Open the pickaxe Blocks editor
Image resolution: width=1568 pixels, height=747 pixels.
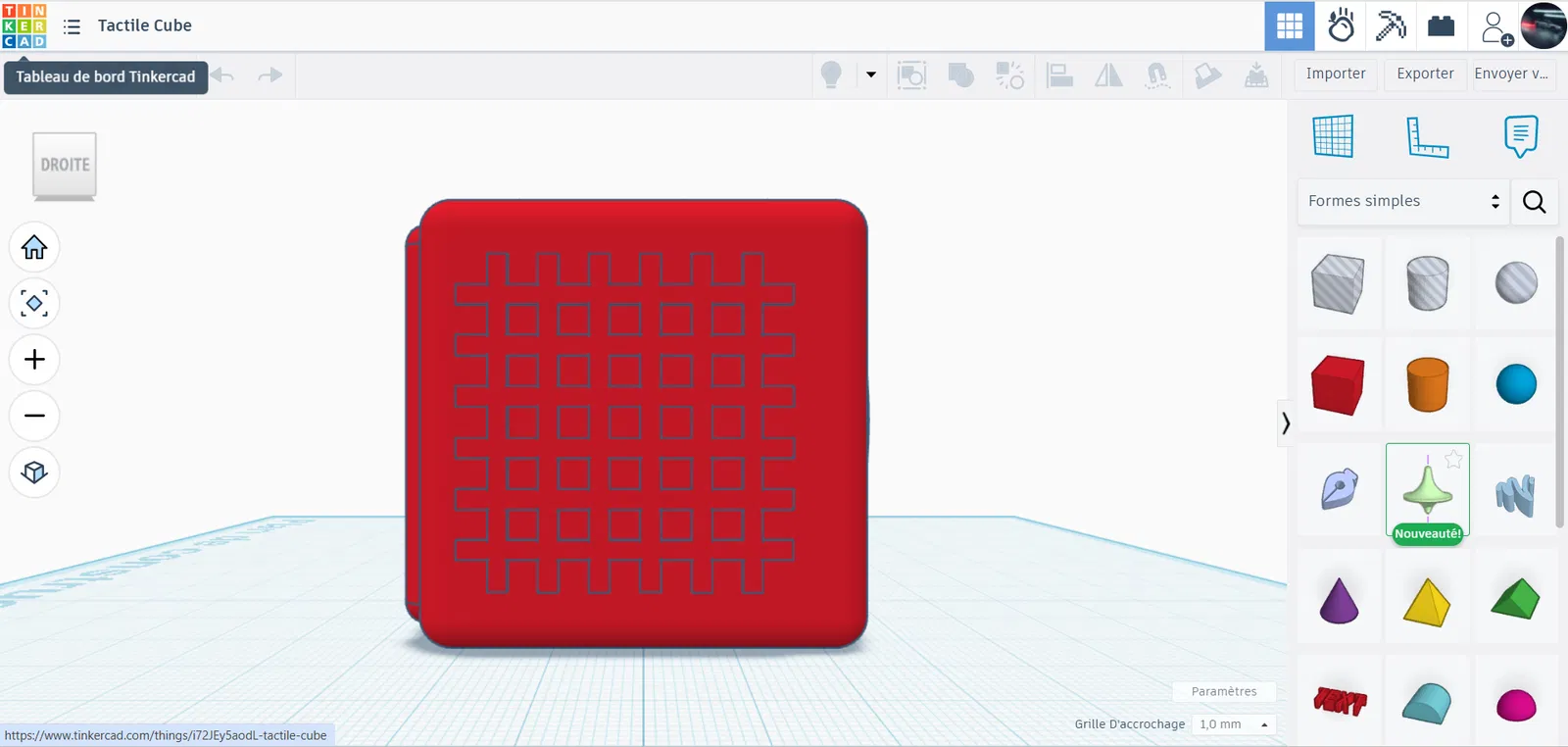[1391, 25]
